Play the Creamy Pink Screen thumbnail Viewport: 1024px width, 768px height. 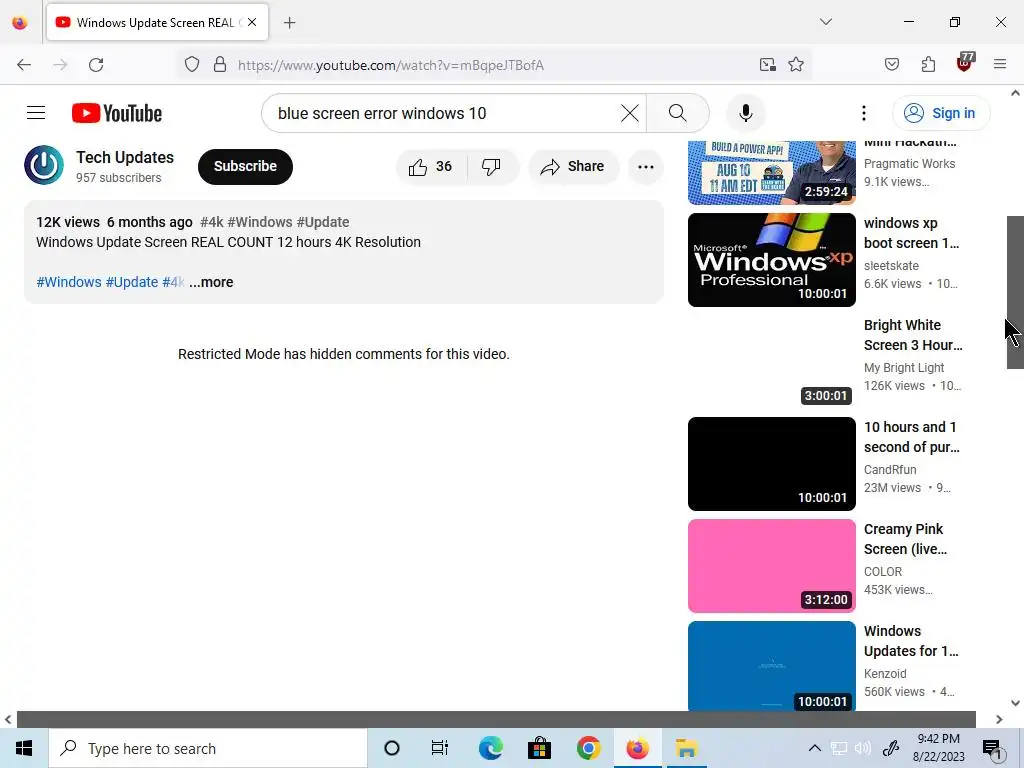(771, 566)
